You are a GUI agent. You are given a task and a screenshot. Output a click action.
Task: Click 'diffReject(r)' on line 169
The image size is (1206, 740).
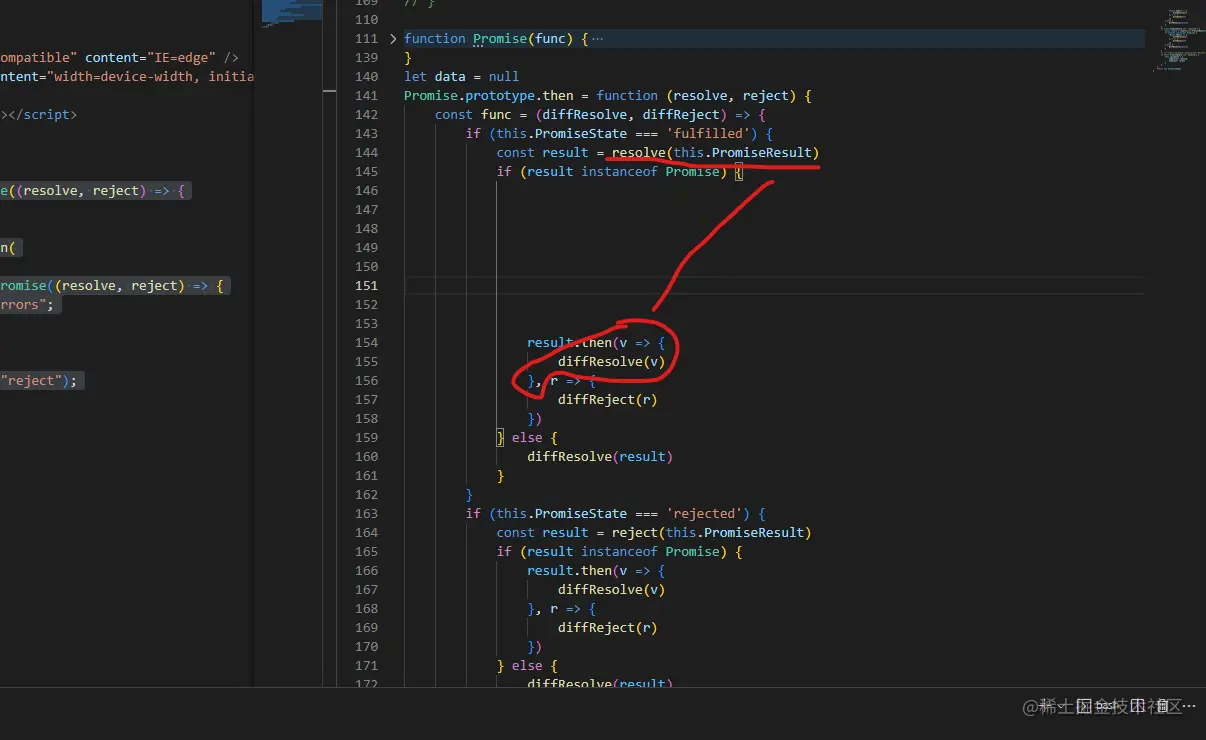[x=607, y=628]
